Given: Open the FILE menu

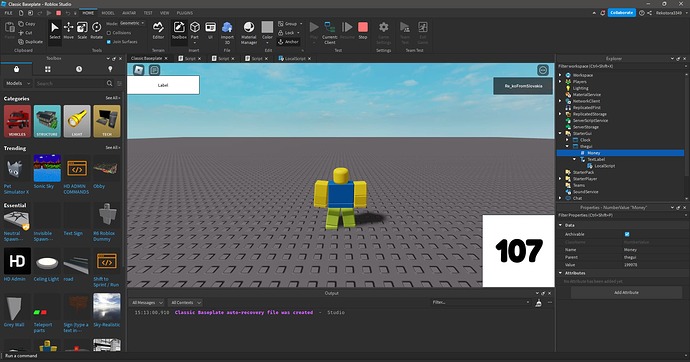Looking at the screenshot, I should (x=8, y=13).
